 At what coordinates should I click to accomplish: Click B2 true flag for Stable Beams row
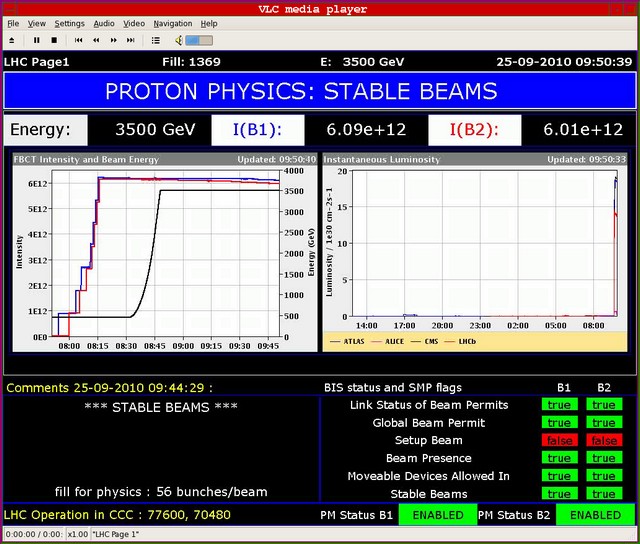[604, 494]
